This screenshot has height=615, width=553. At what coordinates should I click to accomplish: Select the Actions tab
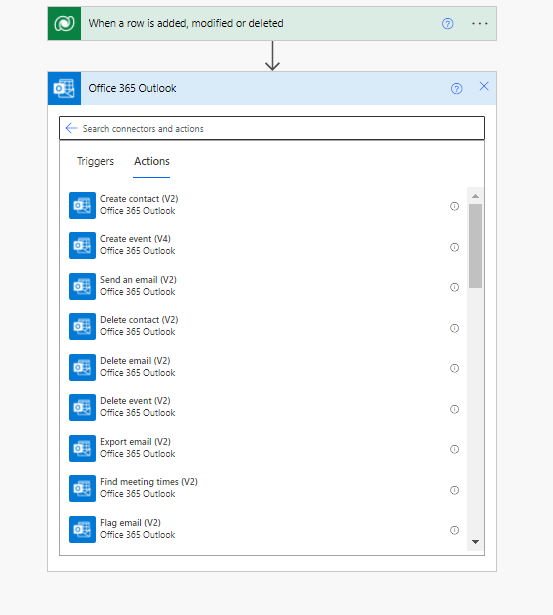click(x=152, y=161)
